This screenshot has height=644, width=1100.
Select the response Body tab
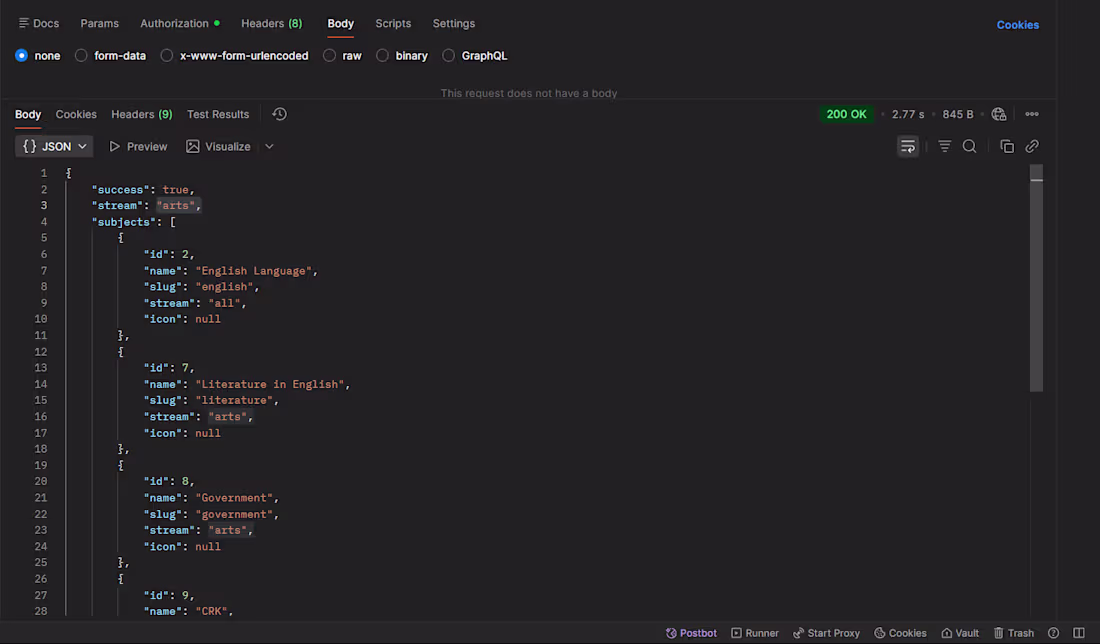pos(28,114)
